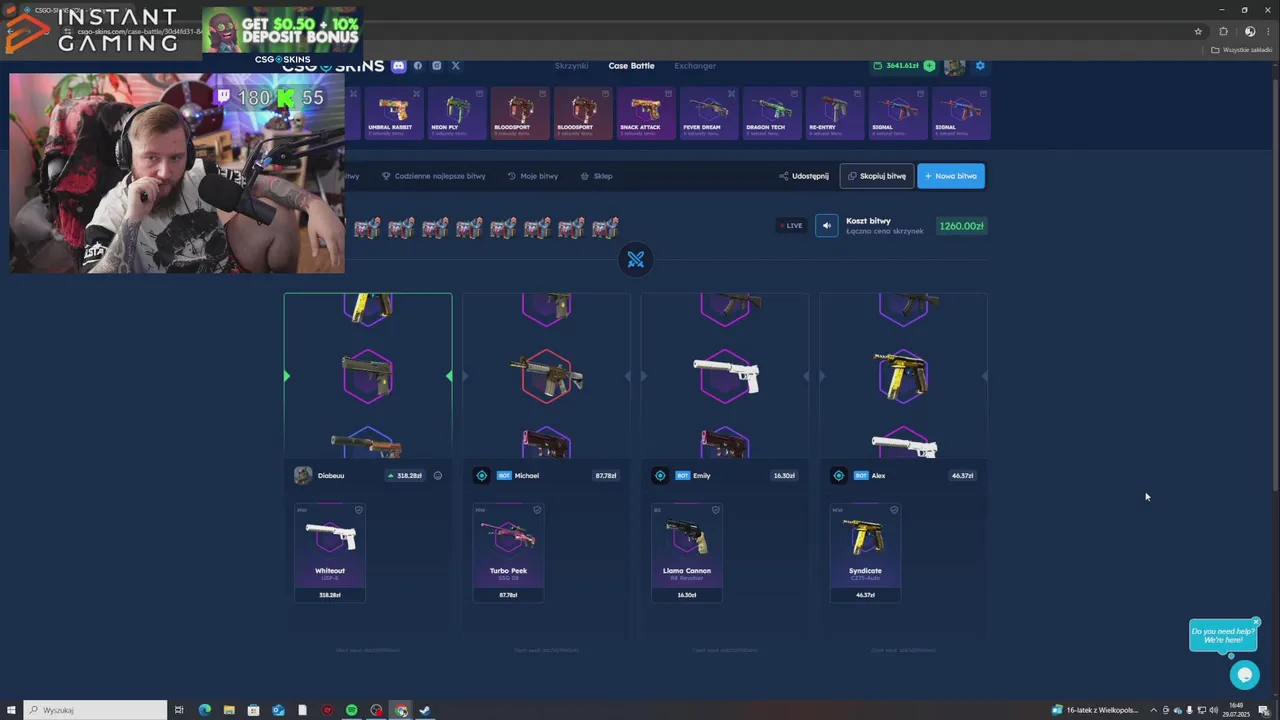Click Alex's 46.37zł total
The image size is (1280, 720).
point(963,476)
